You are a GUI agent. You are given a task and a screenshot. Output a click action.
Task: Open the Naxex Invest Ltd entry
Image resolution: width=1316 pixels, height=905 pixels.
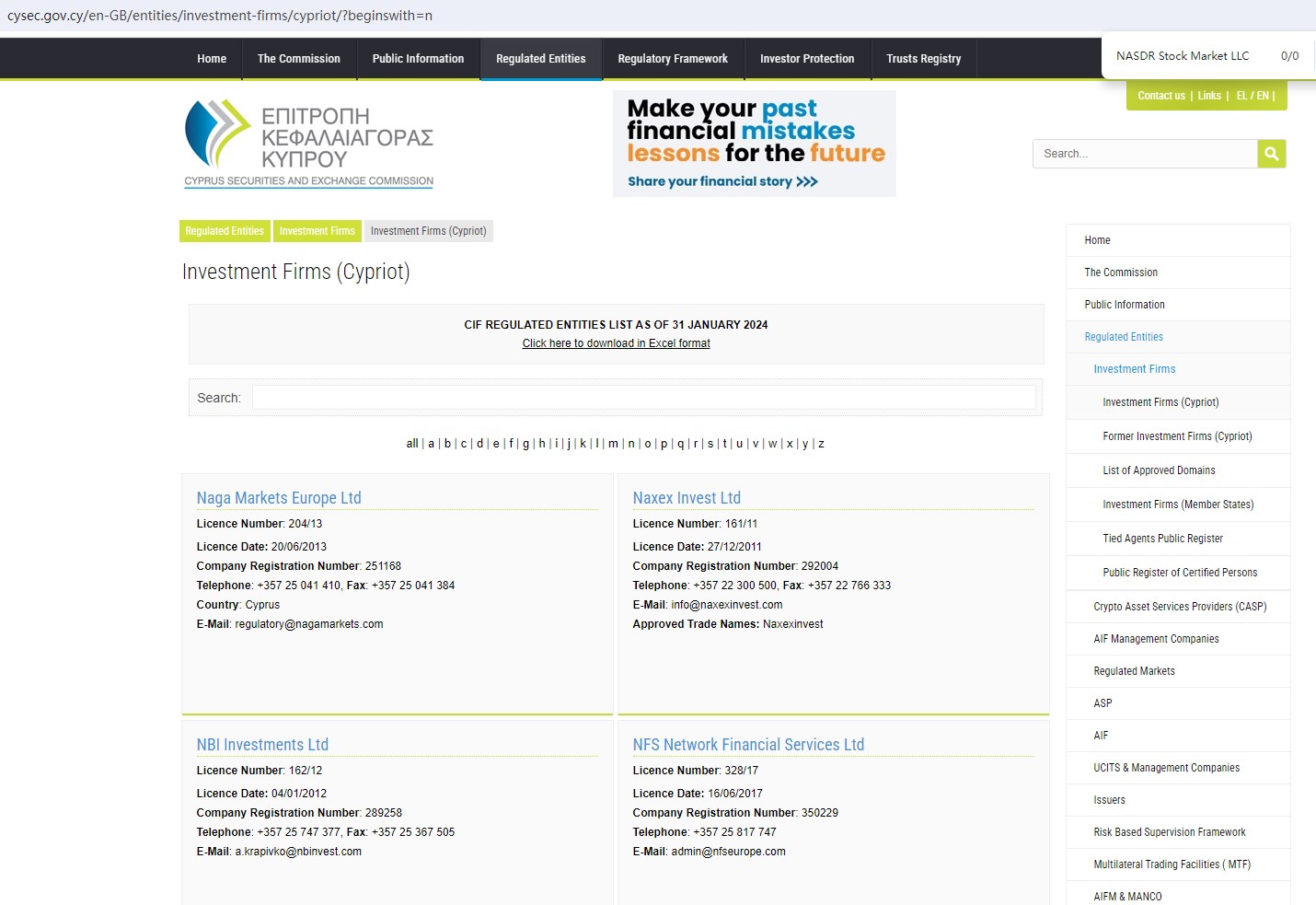coord(687,498)
